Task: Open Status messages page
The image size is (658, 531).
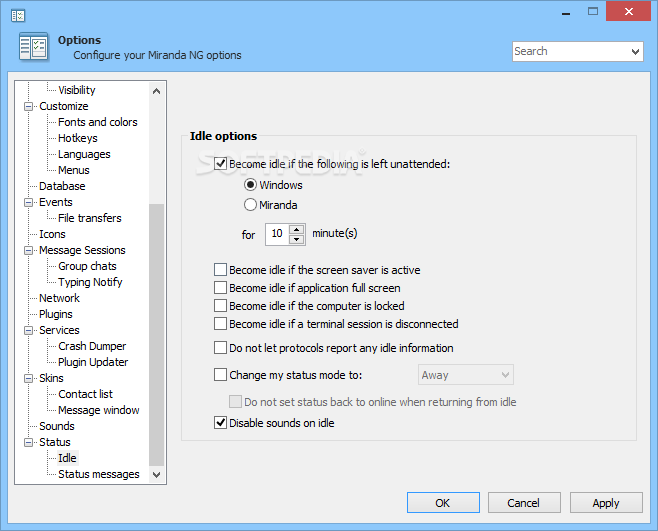Action: (x=99, y=474)
